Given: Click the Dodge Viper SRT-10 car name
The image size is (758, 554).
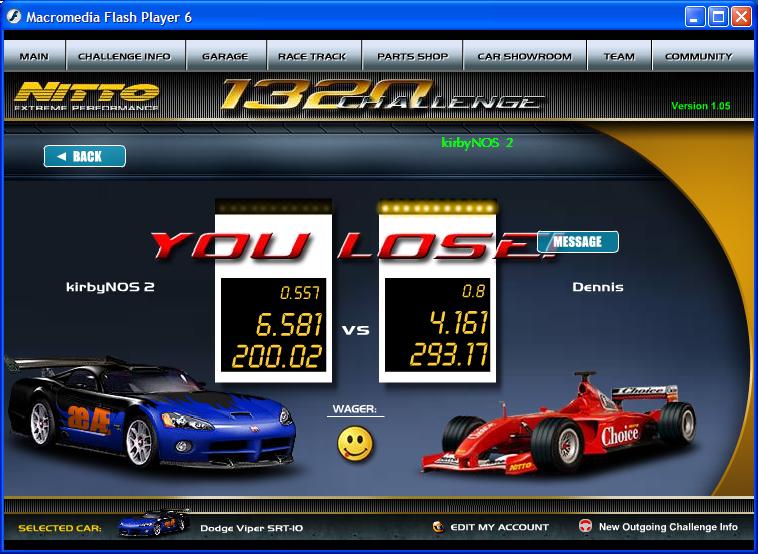Looking at the screenshot, I should click(x=251, y=528).
